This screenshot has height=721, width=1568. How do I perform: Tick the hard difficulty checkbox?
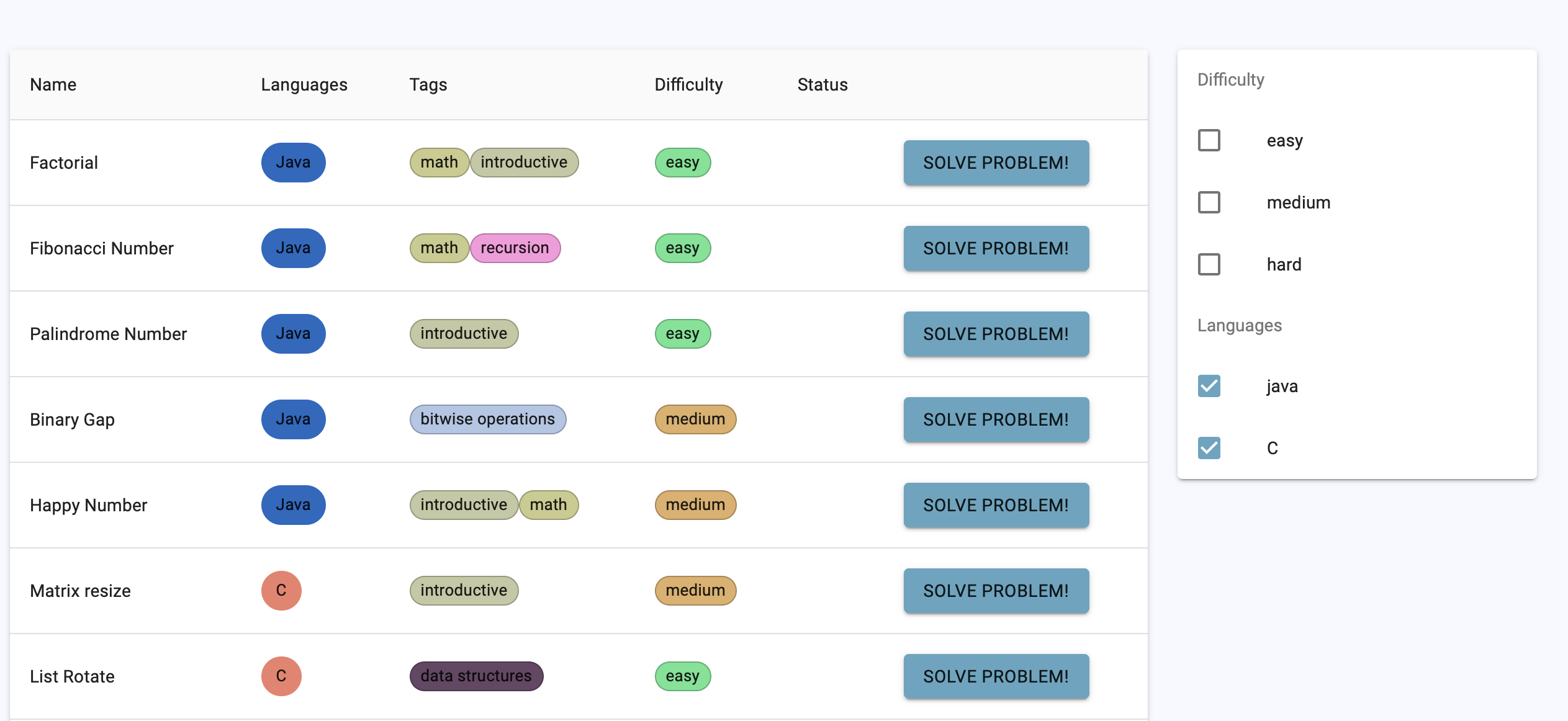1209,264
